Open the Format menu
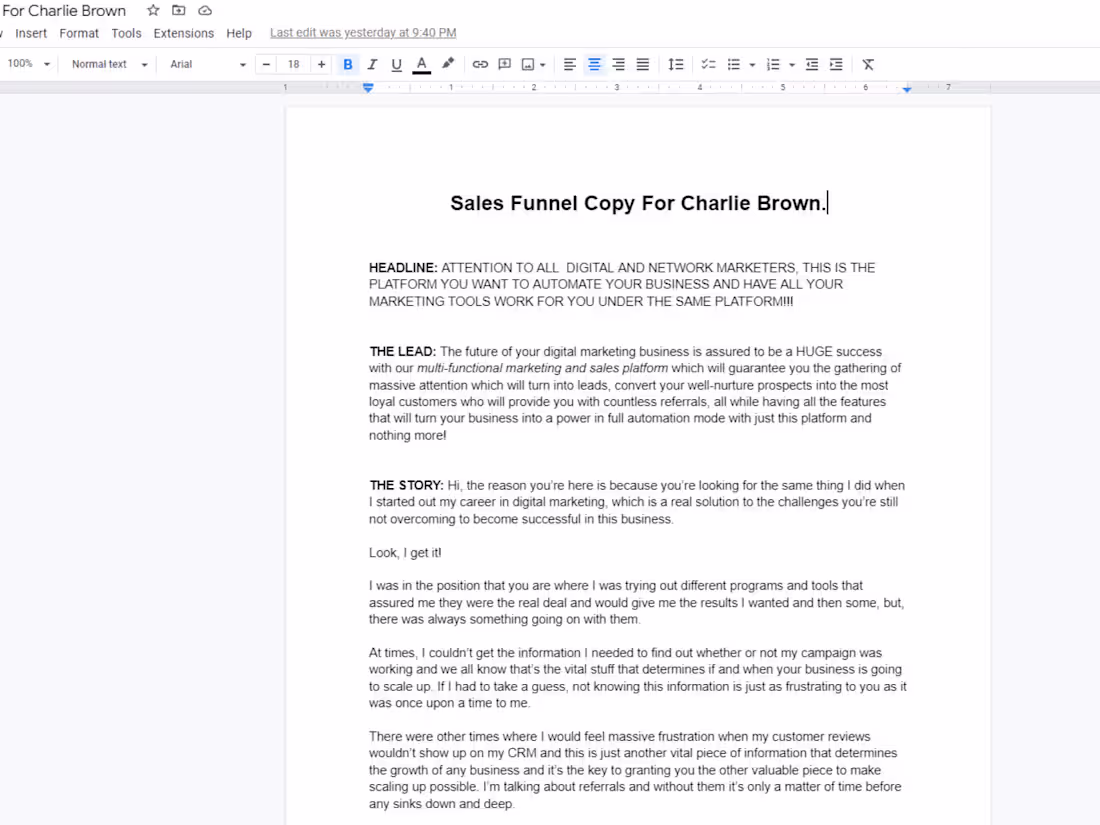The height and width of the screenshot is (825, 1100). point(79,33)
